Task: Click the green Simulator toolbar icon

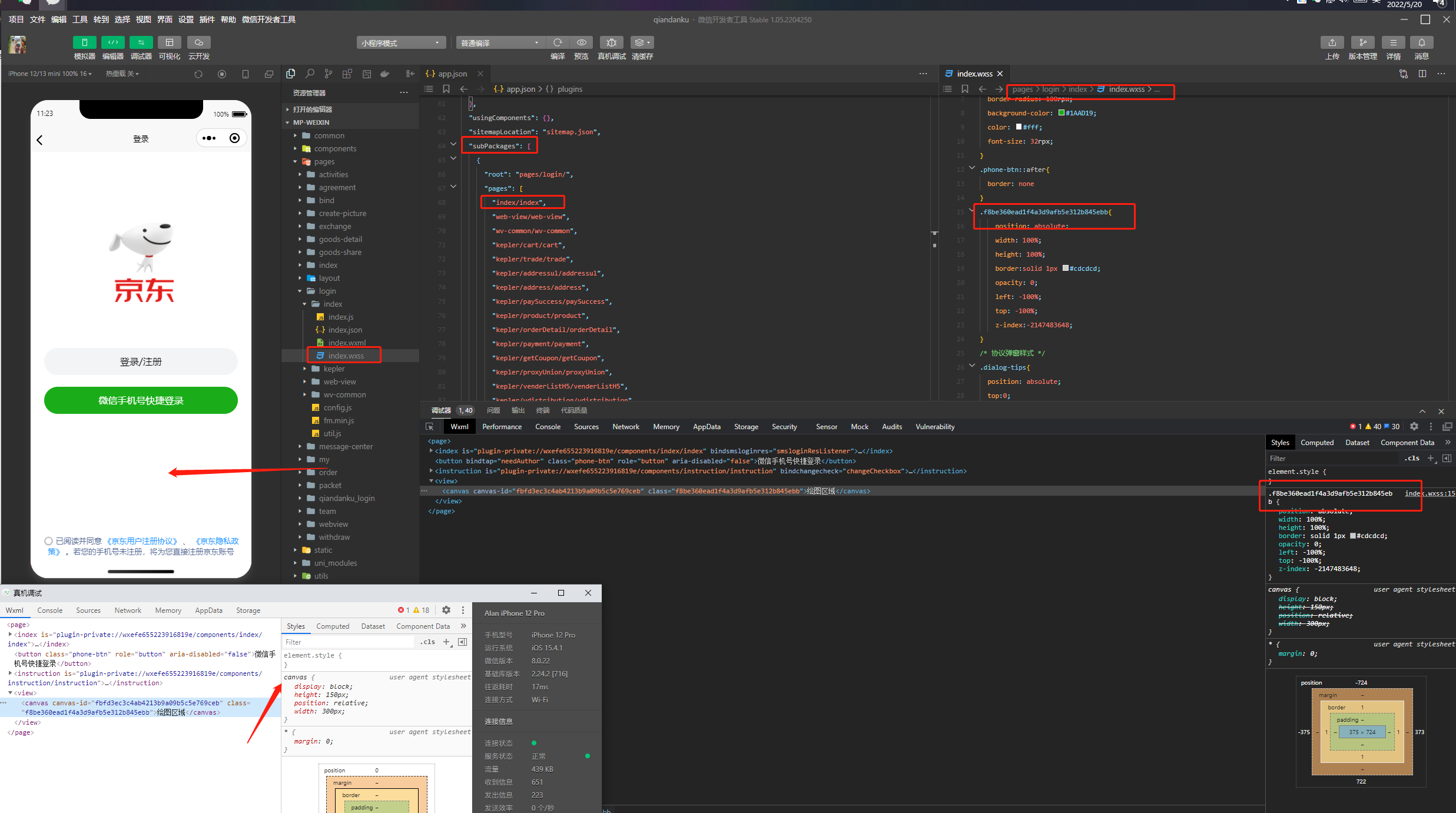Action: [x=84, y=42]
